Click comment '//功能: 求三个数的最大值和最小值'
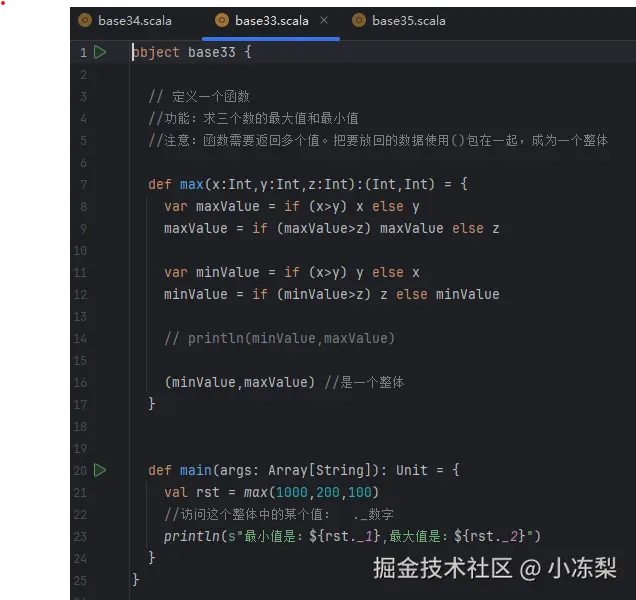The width and height of the screenshot is (636, 600). [x=254, y=118]
